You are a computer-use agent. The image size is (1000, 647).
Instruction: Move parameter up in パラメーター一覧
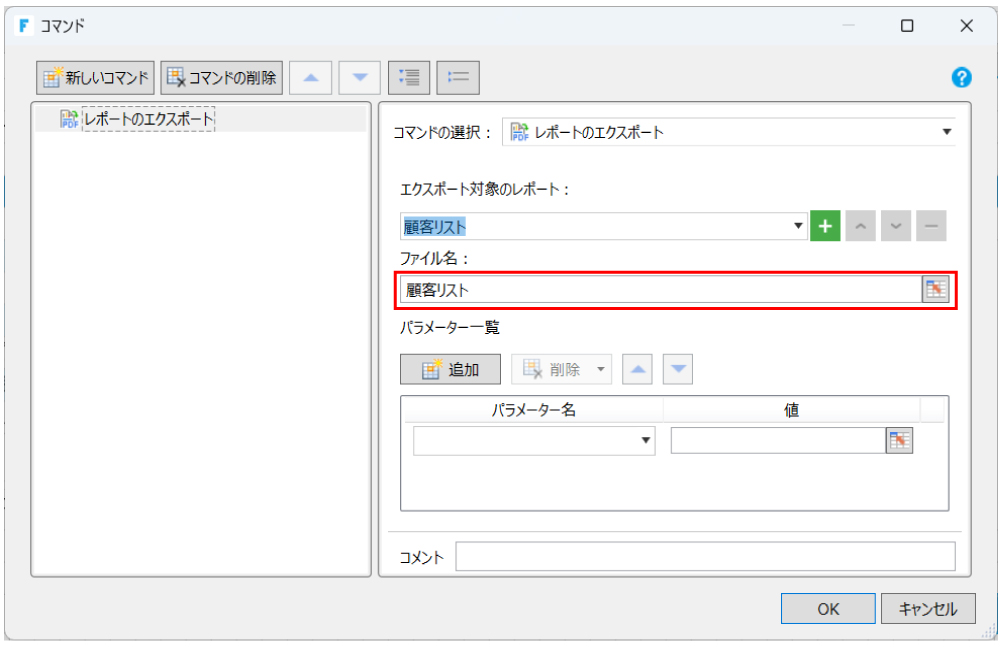coord(638,369)
